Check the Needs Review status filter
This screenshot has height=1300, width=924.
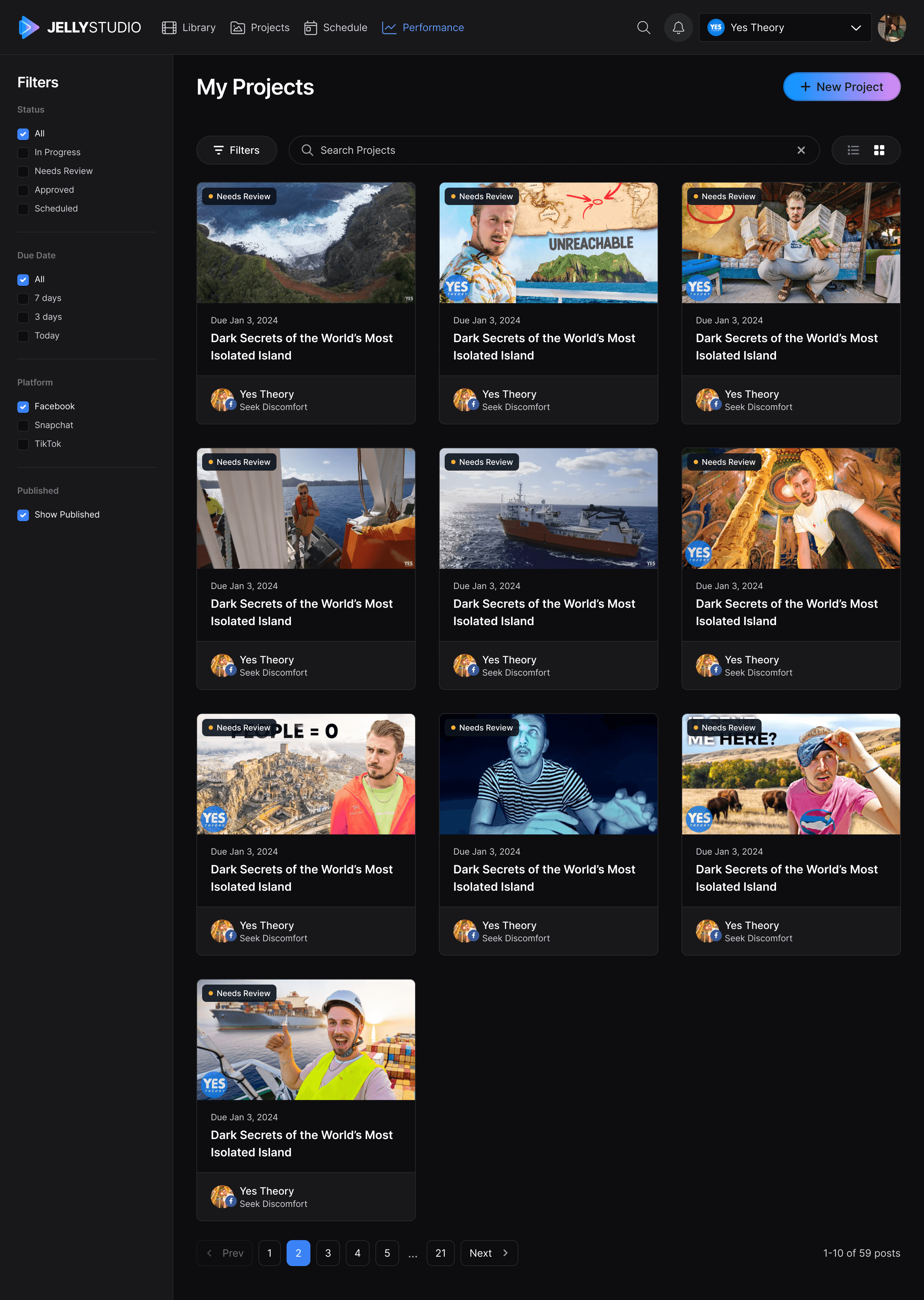[x=23, y=171]
